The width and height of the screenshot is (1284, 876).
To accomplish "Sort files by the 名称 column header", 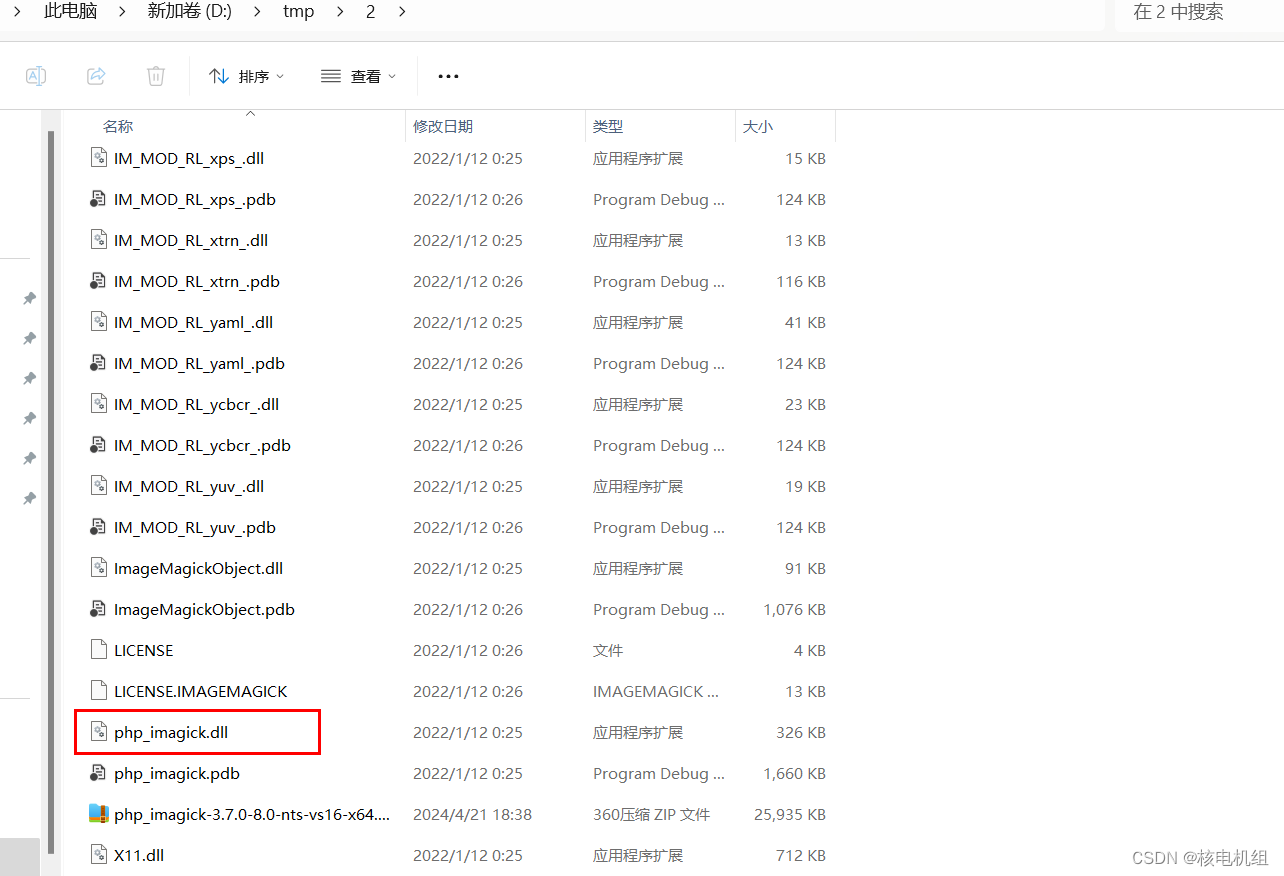I will point(117,126).
